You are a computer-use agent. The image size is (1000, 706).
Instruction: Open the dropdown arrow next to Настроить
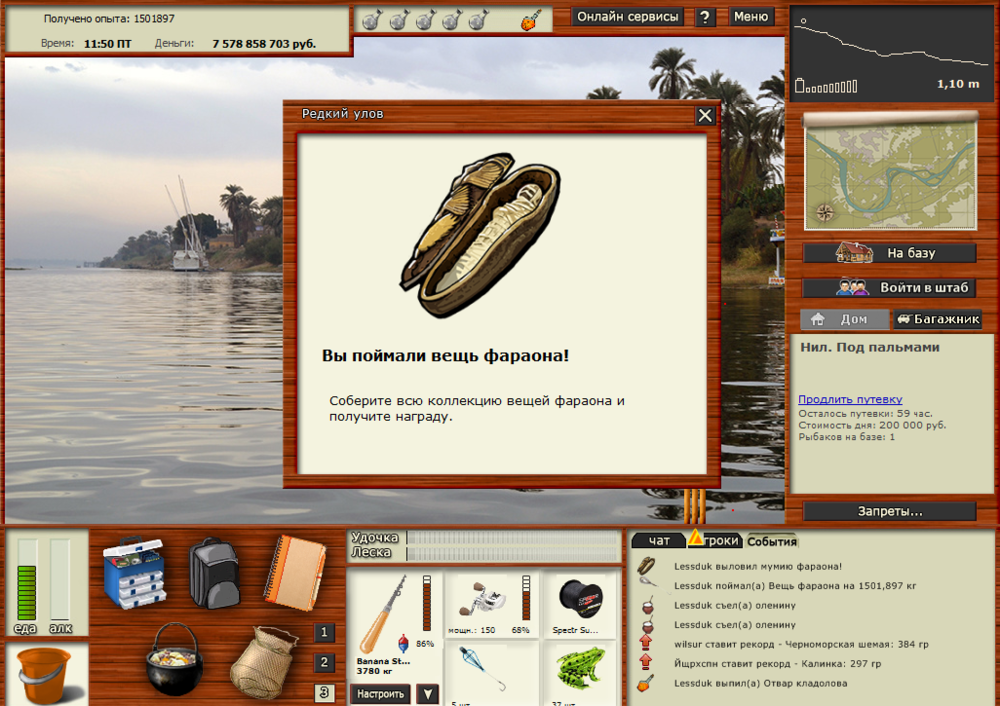point(428,693)
